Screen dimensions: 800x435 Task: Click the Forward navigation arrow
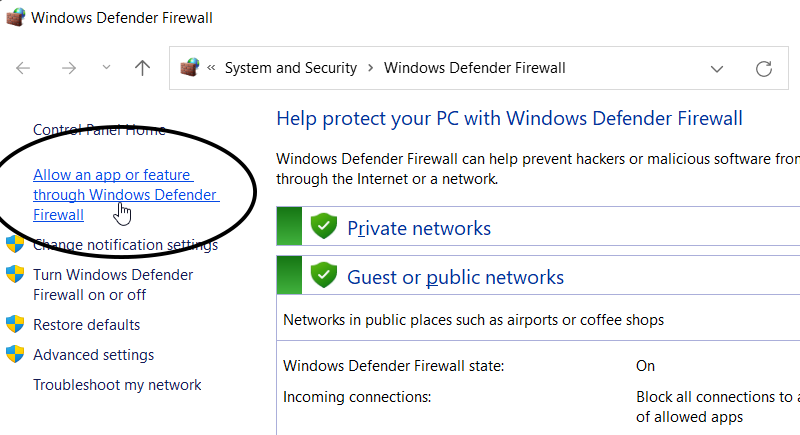[68, 68]
